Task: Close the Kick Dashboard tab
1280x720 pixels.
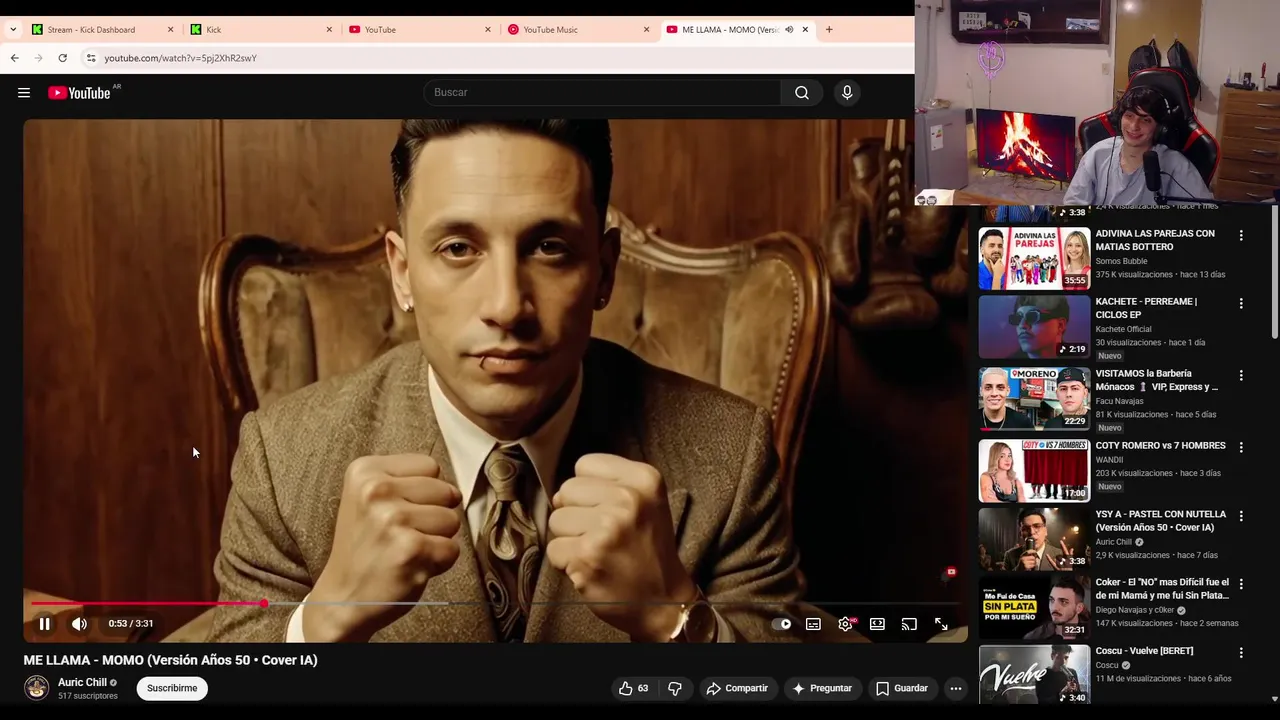Action: coord(170,30)
